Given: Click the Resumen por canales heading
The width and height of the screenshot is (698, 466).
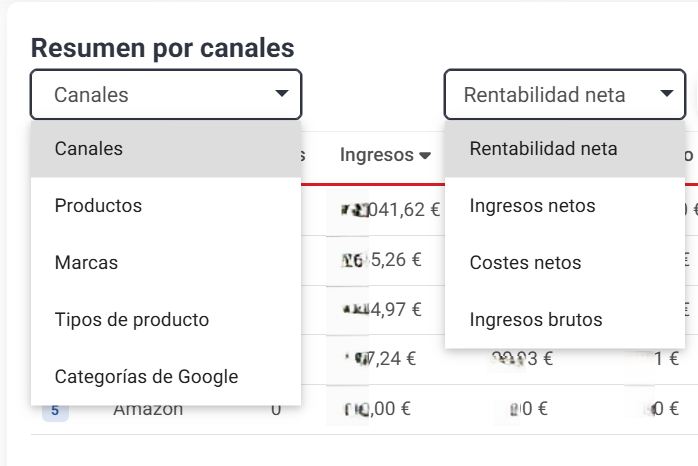Looking at the screenshot, I should [162, 48].
